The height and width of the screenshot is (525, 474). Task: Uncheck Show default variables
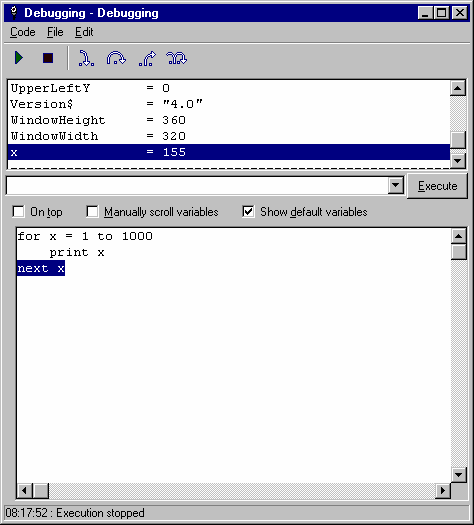[x=248, y=212]
